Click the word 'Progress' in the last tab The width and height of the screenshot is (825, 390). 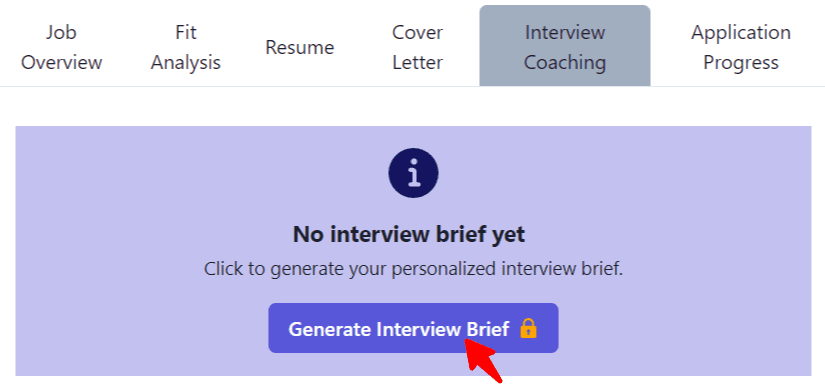(x=741, y=63)
